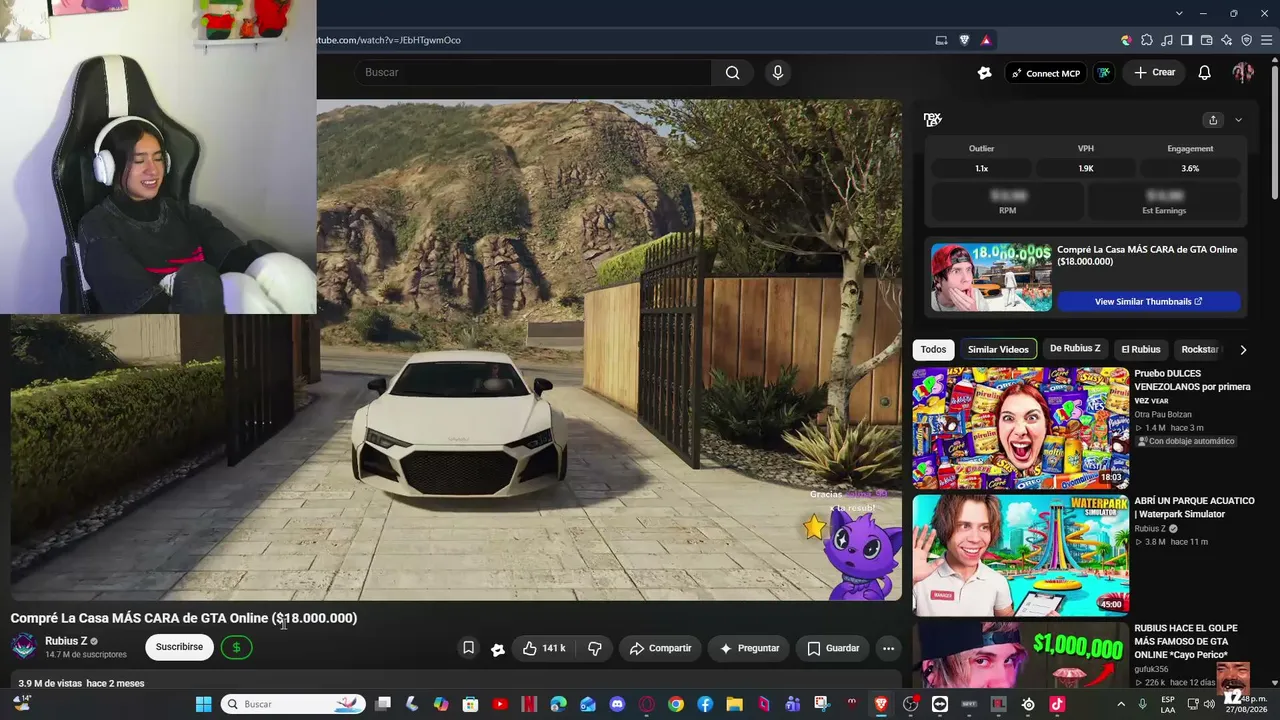
Task: Open Windows Start menu
Action: (x=203, y=704)
